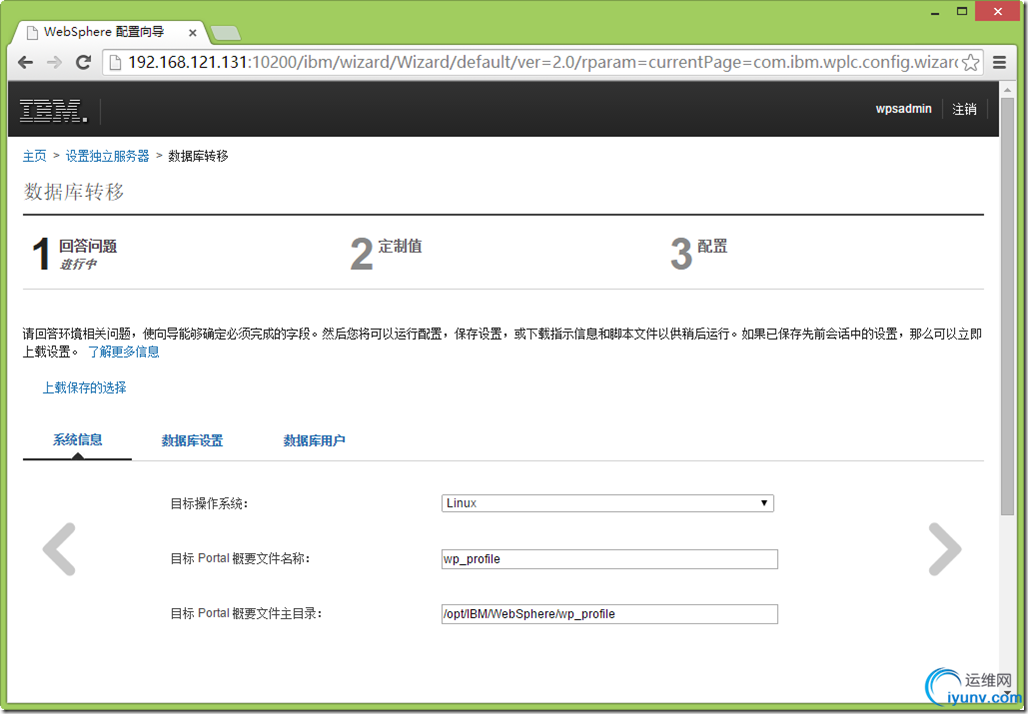
Task: Click the 数据库转移 breadcrumb text
Action: 198,156
